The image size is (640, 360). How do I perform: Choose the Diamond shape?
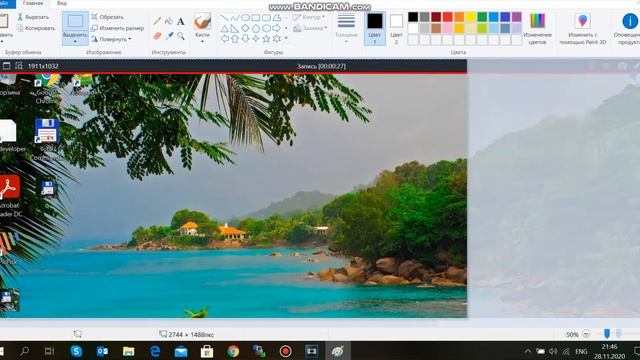245,29
